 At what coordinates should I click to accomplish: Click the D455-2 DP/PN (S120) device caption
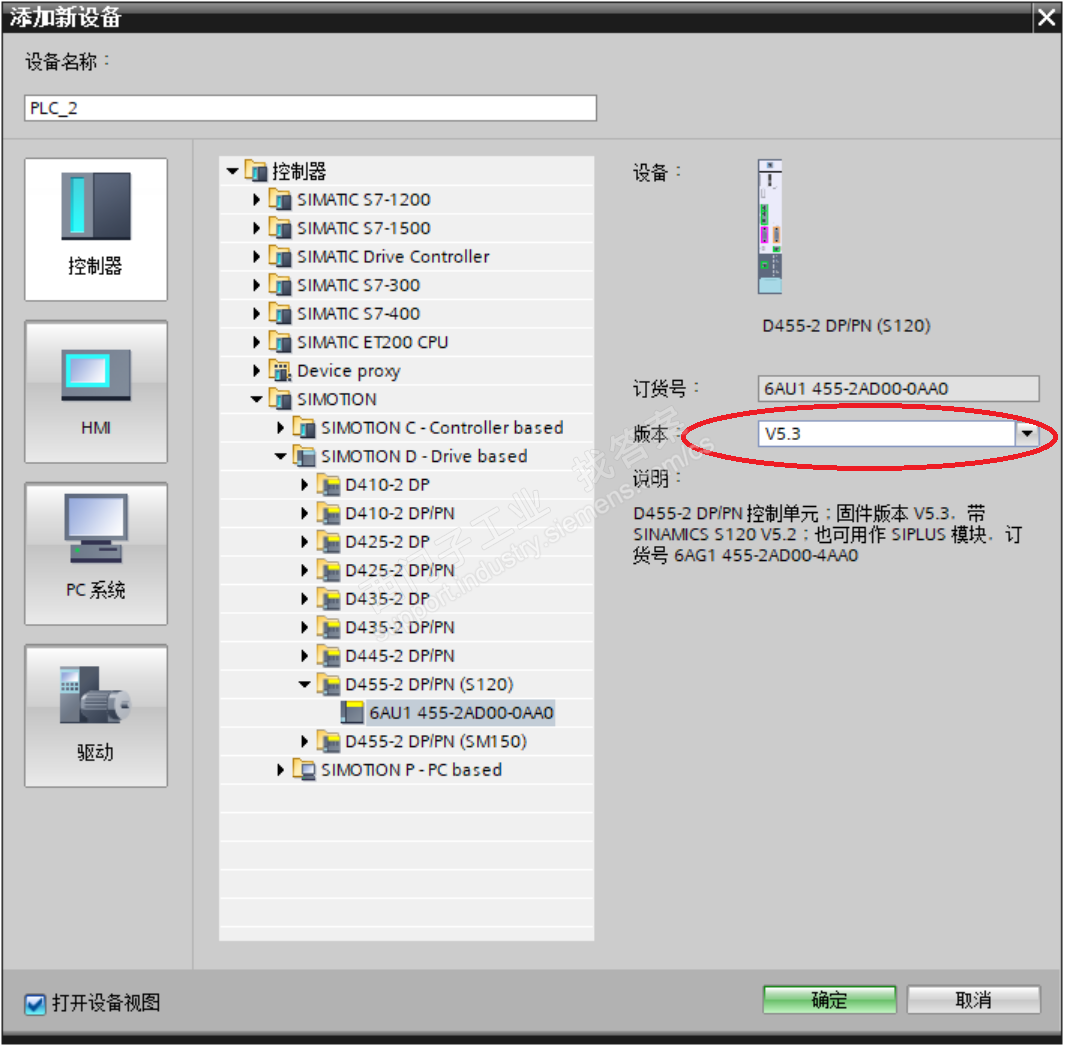tap(846, 325)
